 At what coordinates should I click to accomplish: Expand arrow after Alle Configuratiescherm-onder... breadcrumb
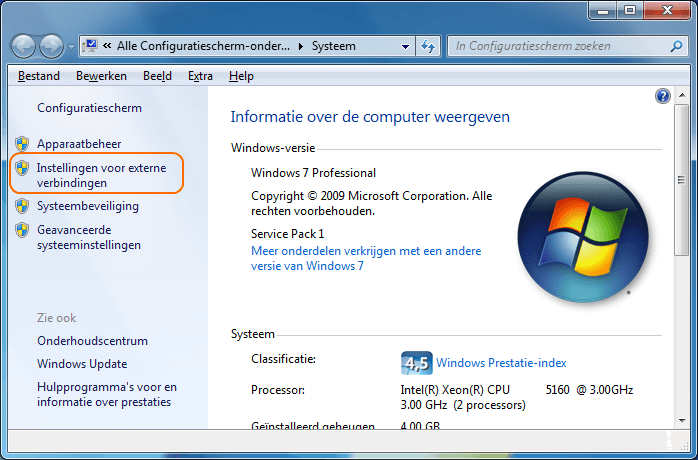coord(301,46)
